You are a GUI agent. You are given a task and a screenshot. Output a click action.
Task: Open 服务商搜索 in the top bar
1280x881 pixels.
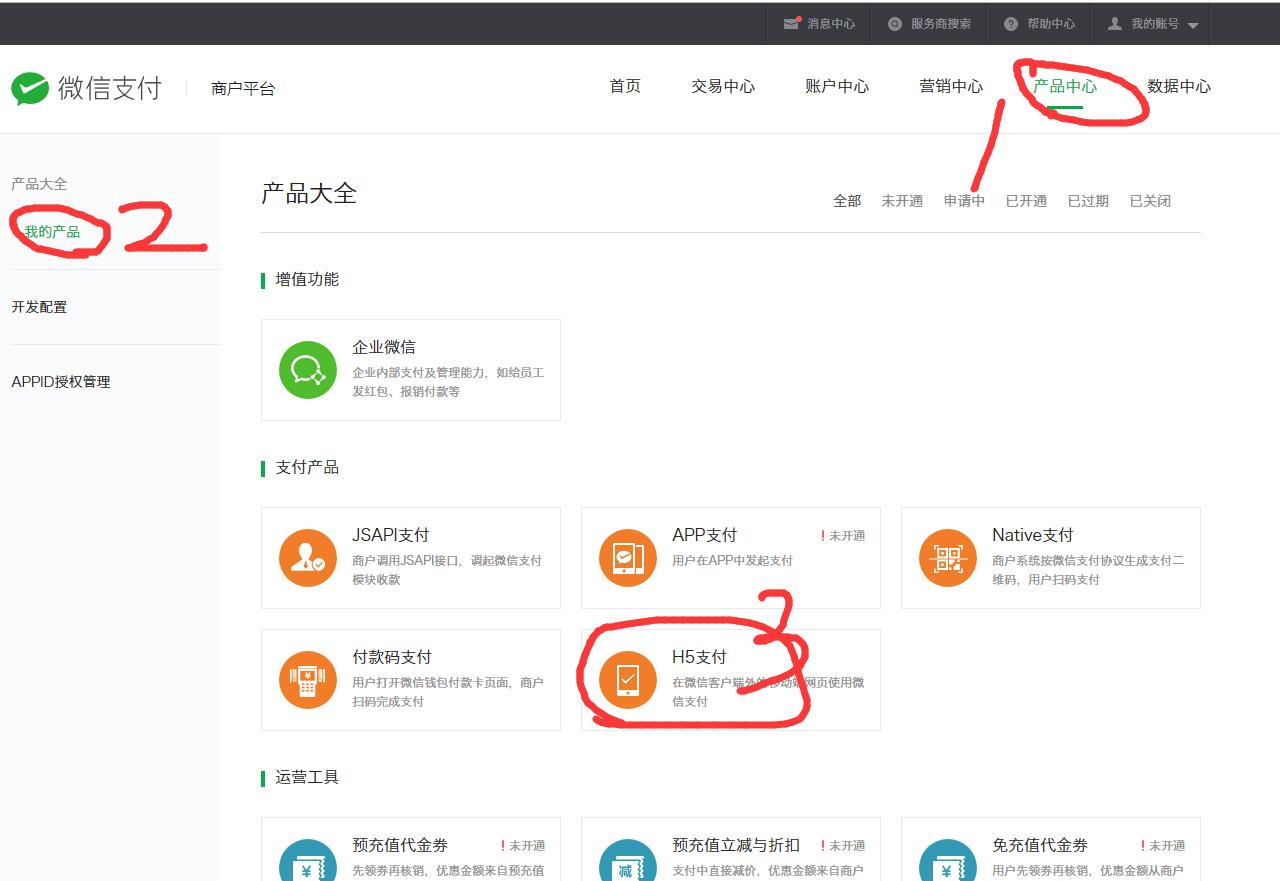coord(941,24)
